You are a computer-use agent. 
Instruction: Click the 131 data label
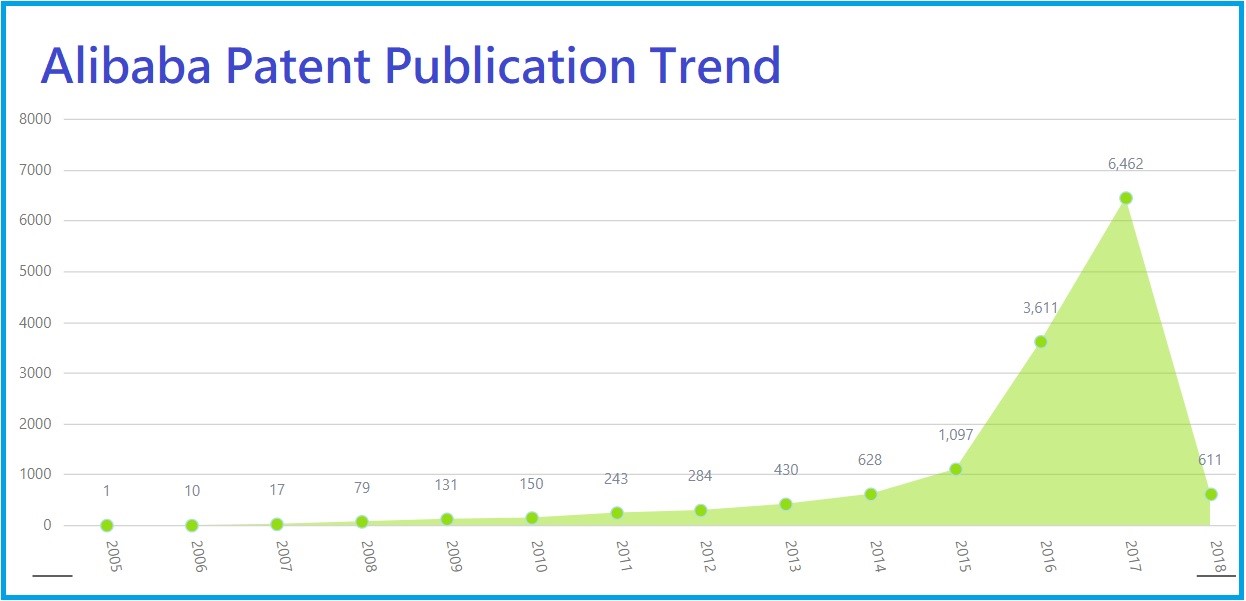(446, 485)
